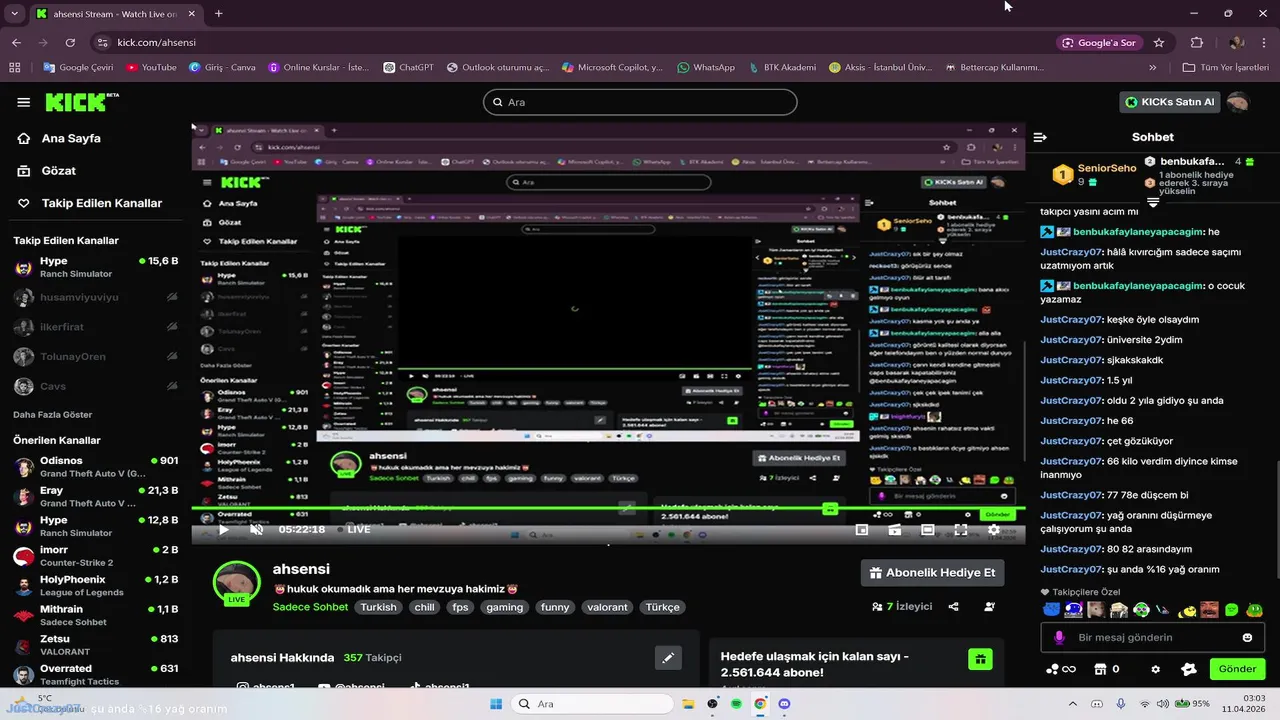This screenshot has width=1280, height=720.
Task: Toggle theater mode in player
Action: (928, 530)
